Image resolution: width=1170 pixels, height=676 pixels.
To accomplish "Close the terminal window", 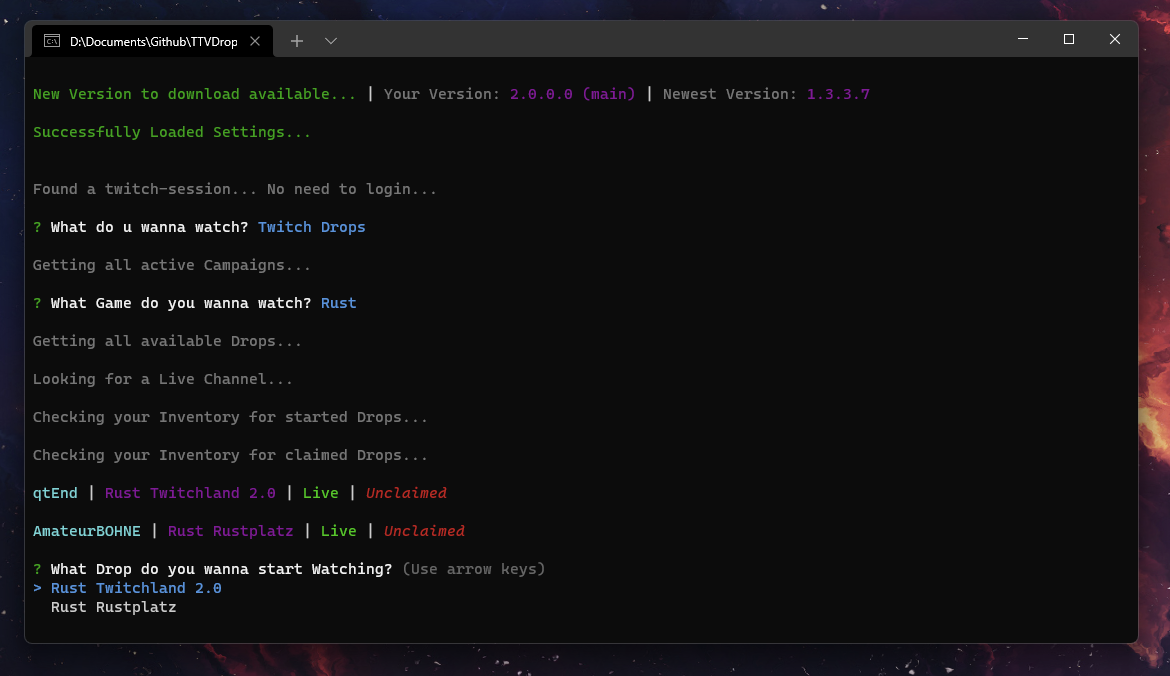I will tap(1115, 39).
